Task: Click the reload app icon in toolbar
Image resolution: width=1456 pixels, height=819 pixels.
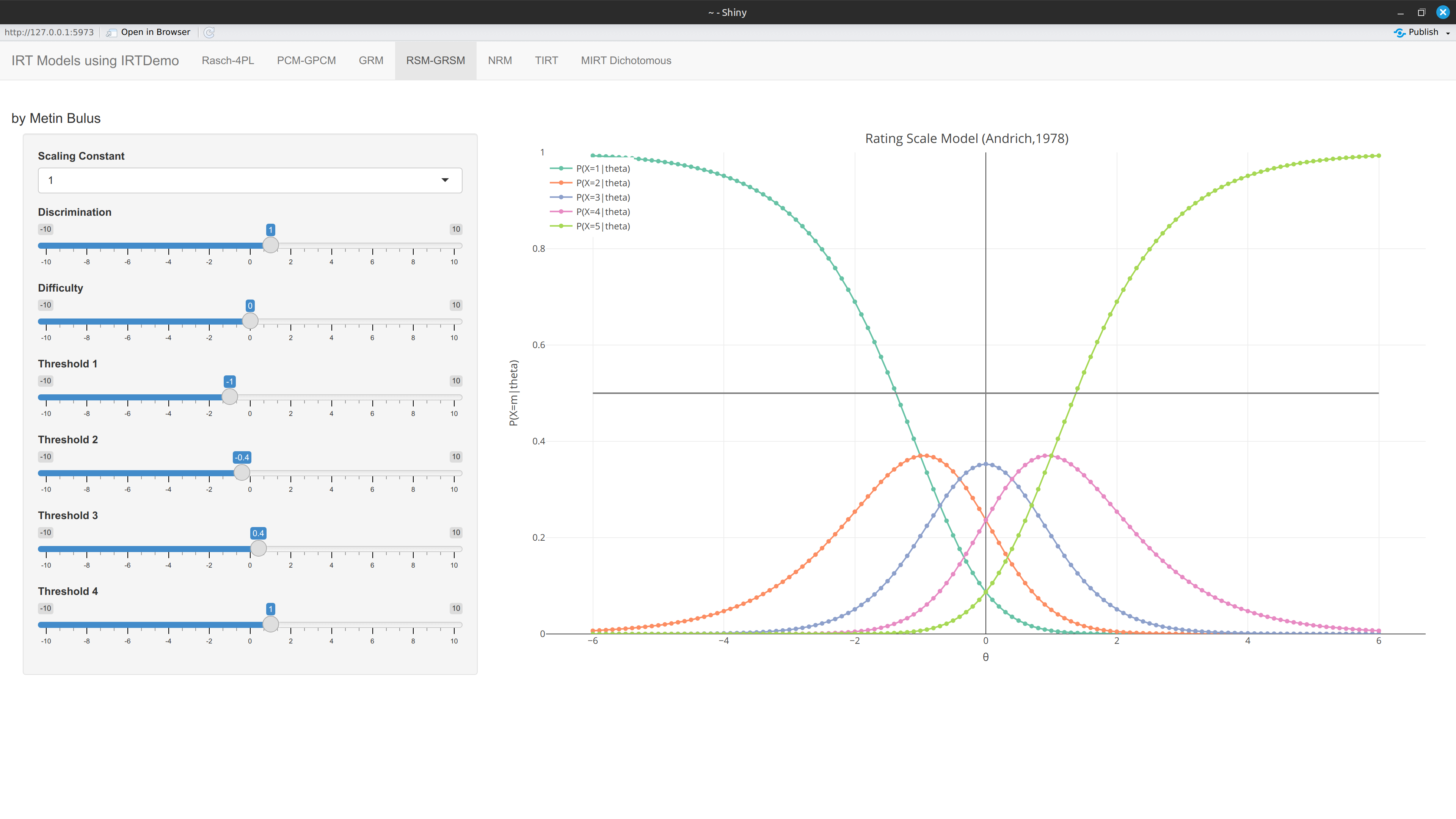Action: (209, 32)
